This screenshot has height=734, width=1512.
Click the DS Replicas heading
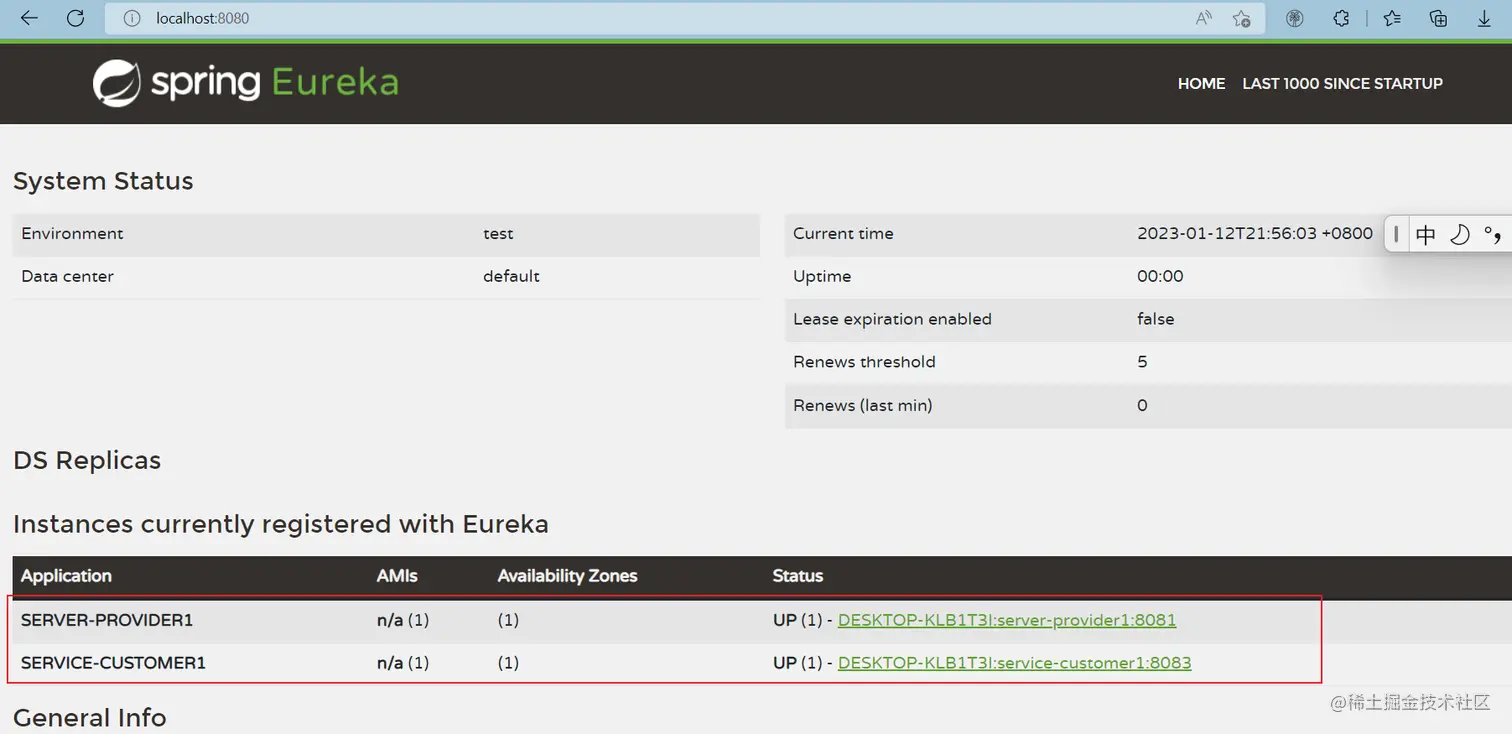pyautogui.click(x=87, y=461)
